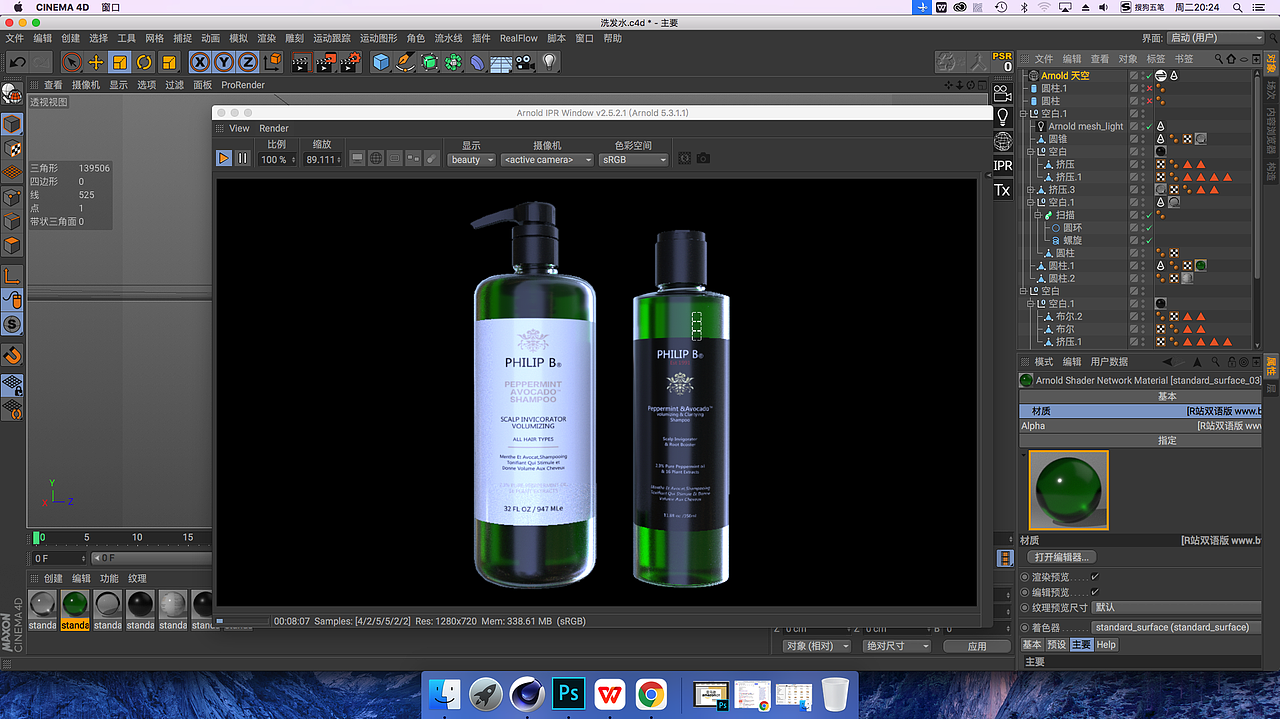1280x719 pixels.
Task: Open the 绝对尺寸 size dropdown
Action: tap(897, 646)
